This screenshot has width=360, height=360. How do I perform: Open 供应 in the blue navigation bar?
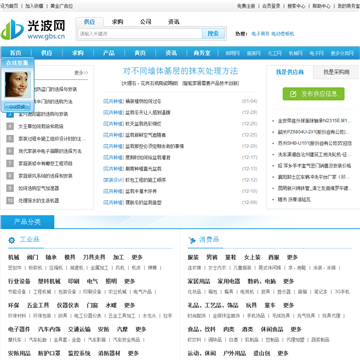click(x=47, y=53)
